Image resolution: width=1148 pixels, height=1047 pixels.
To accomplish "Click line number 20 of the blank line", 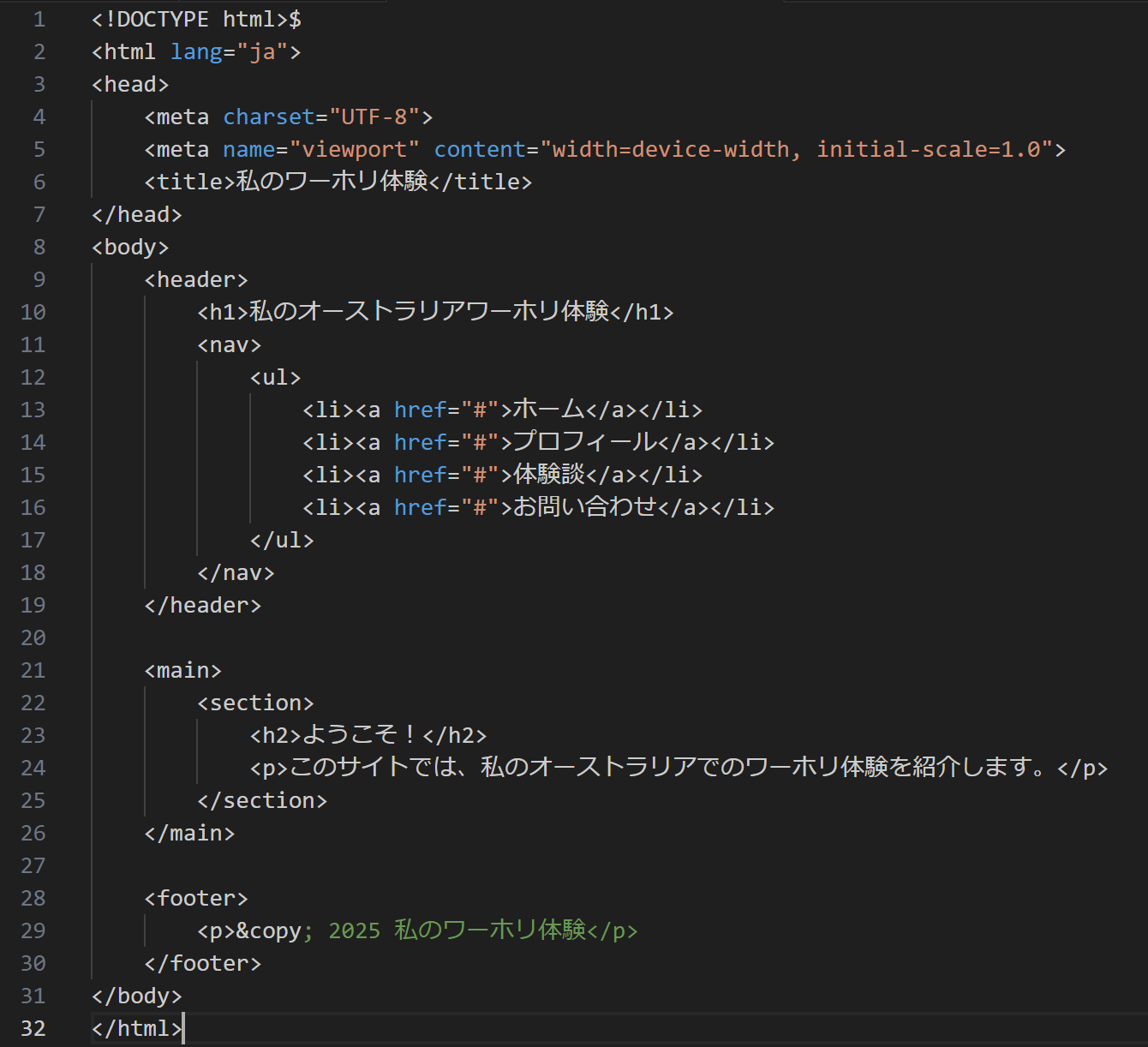I will point(33,637).
